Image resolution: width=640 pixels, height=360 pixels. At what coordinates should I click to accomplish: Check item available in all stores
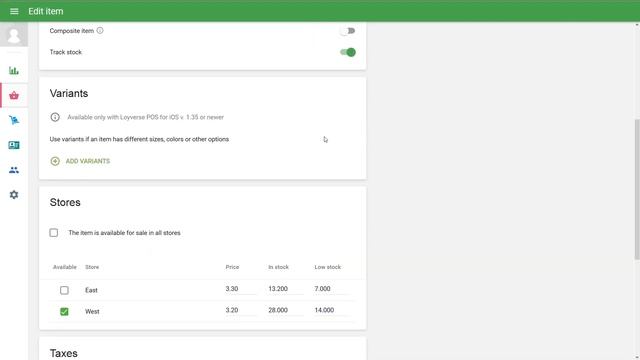[54, 233]
